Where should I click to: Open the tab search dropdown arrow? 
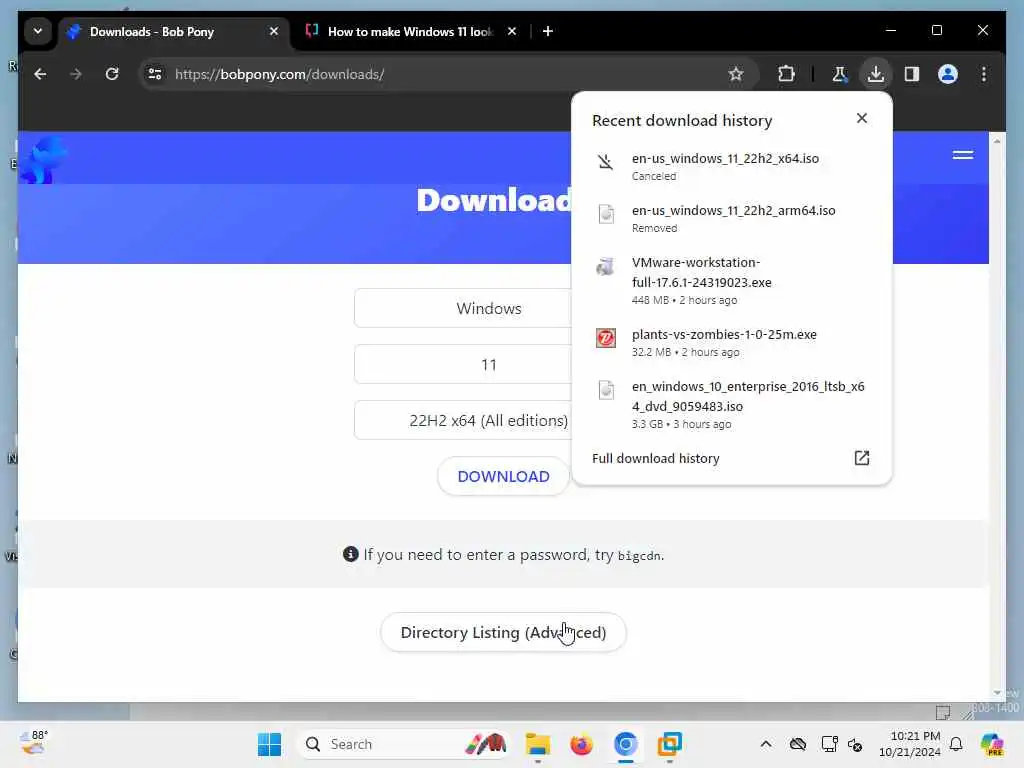[x=38, y=31]
